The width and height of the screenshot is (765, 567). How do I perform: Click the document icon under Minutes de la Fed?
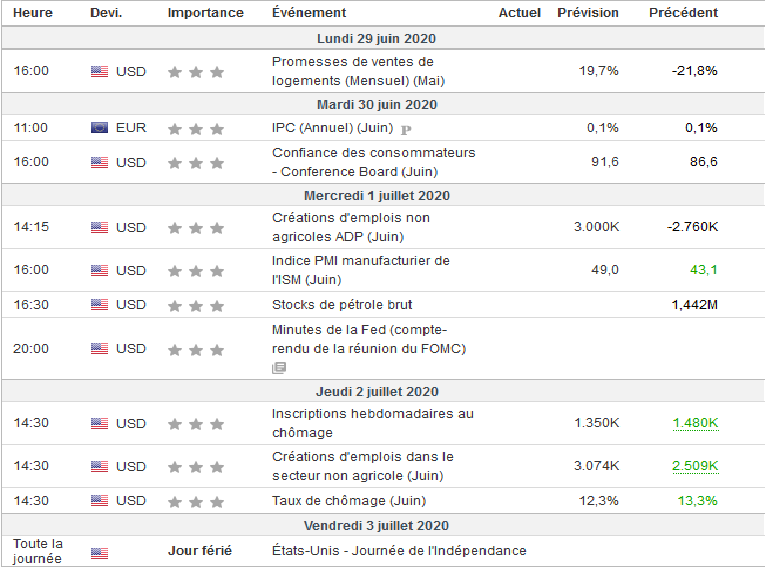pyautogui.click(x=279, y=368)
